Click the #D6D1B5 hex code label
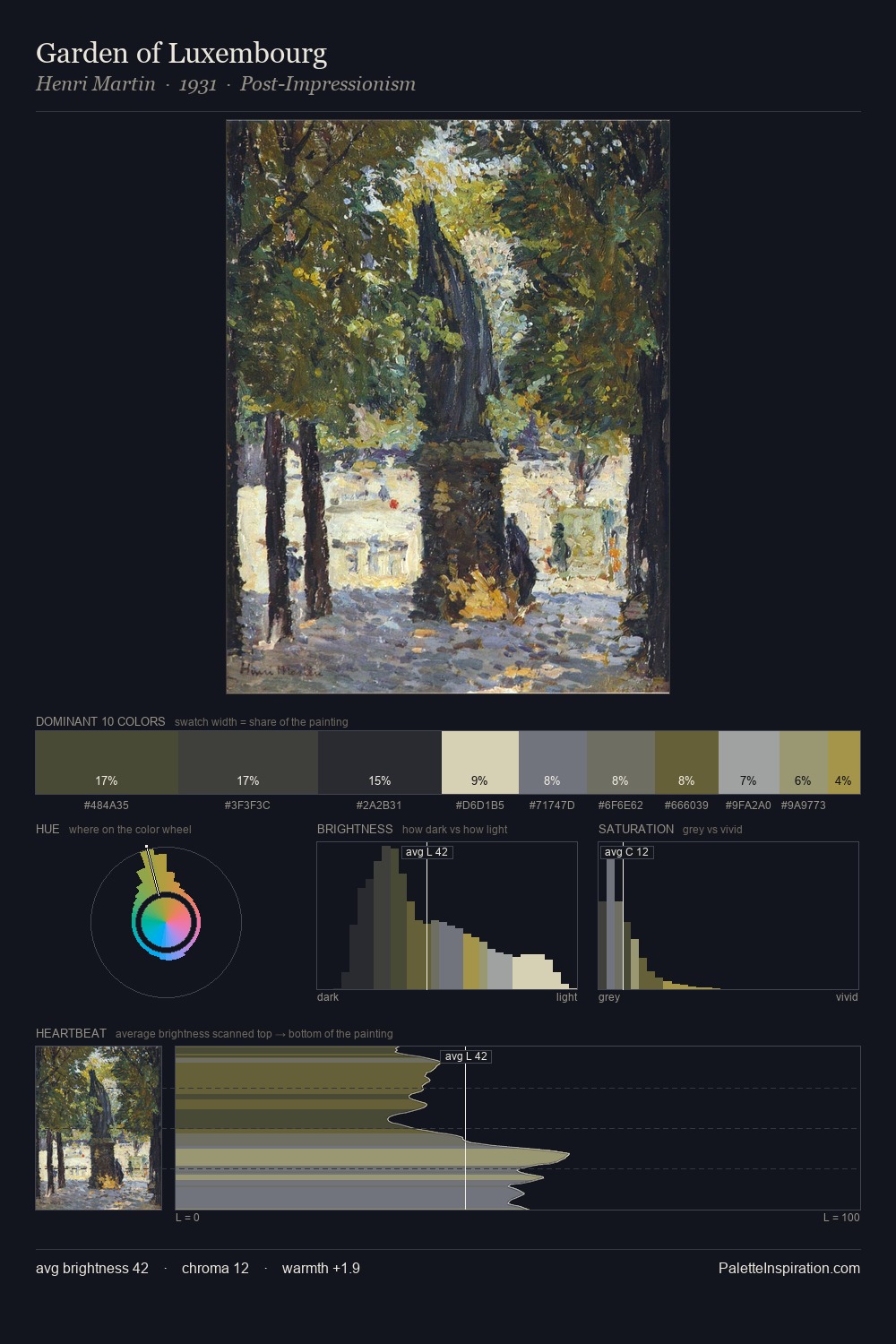The height and width of the screenshot is (1344, 896). [x=480, y=806]
